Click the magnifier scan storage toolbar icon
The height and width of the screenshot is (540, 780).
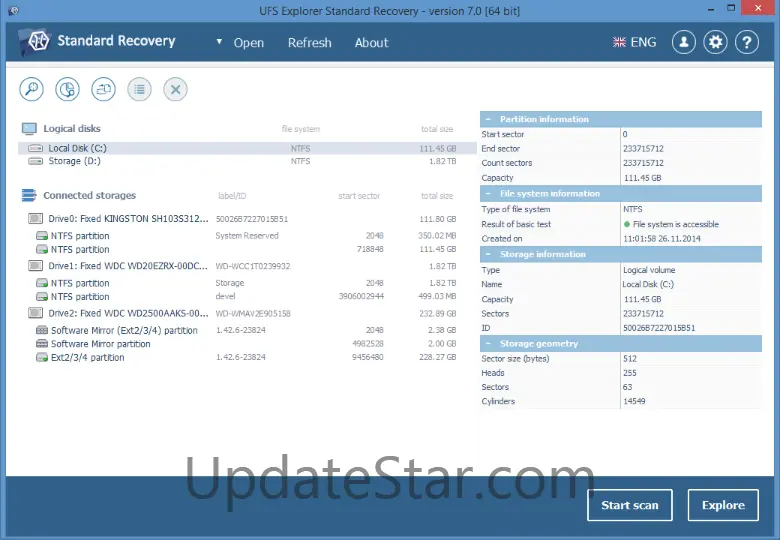31,90
